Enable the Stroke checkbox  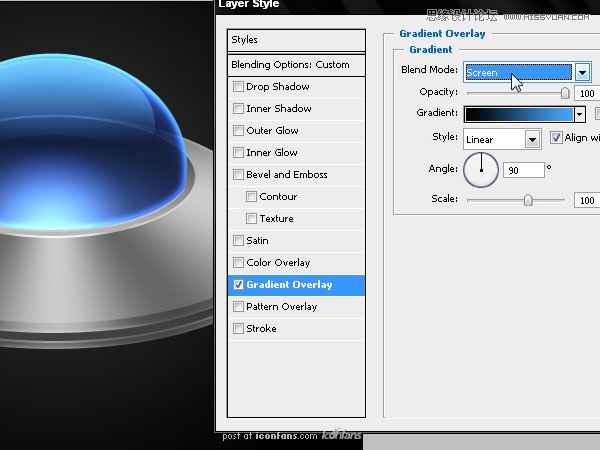pyautogui.click(x=238, y=329)
